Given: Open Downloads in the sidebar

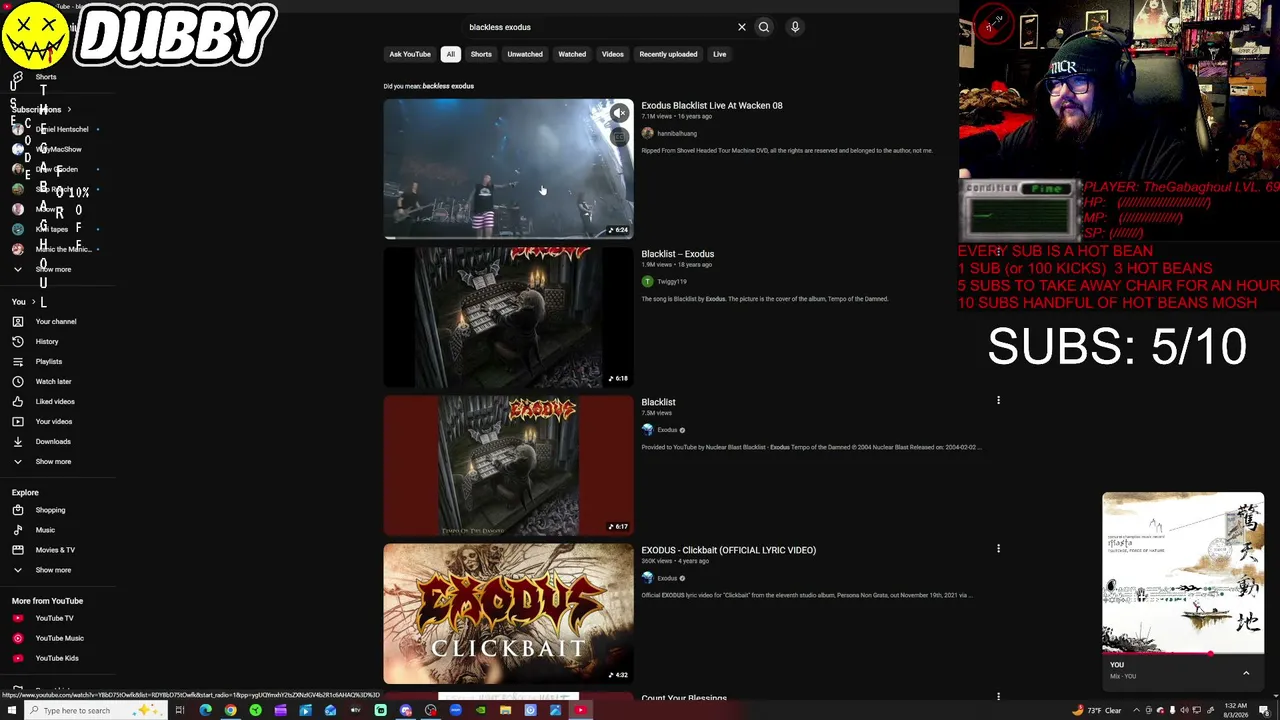Looking at the screenshot, I should point(53,442).
